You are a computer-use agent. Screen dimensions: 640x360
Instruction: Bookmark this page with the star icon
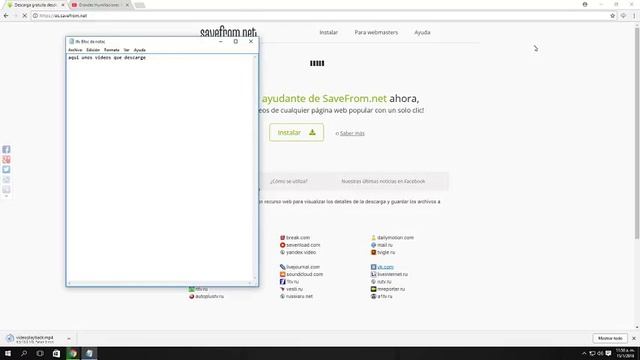(x=612, y=16)
